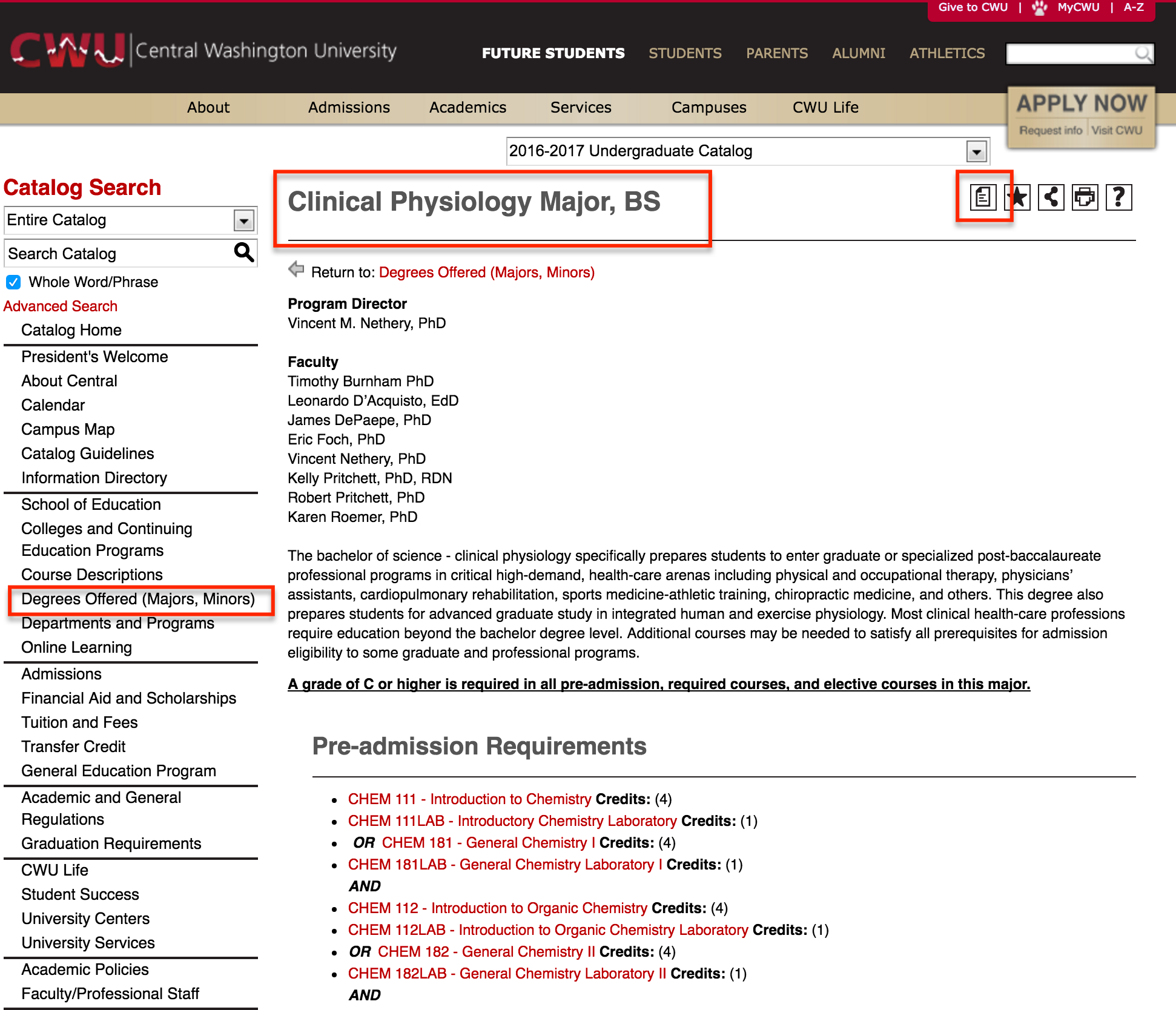Click the Visit CWU link
Viewport: 1176px width, 1010px height.
1117,130
